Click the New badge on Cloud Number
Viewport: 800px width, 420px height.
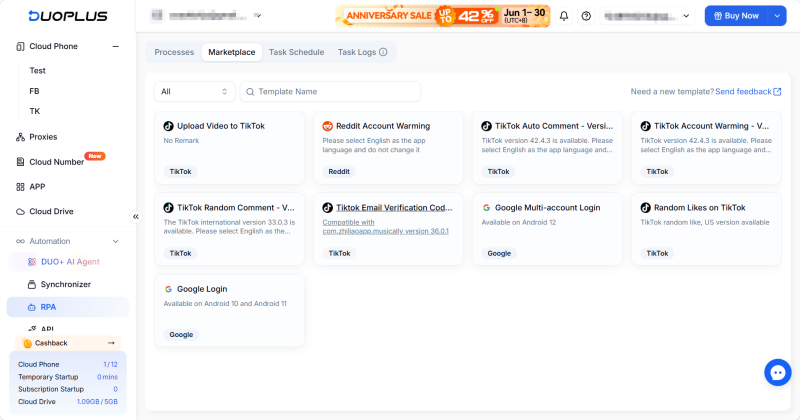click(x=95, y=156)
